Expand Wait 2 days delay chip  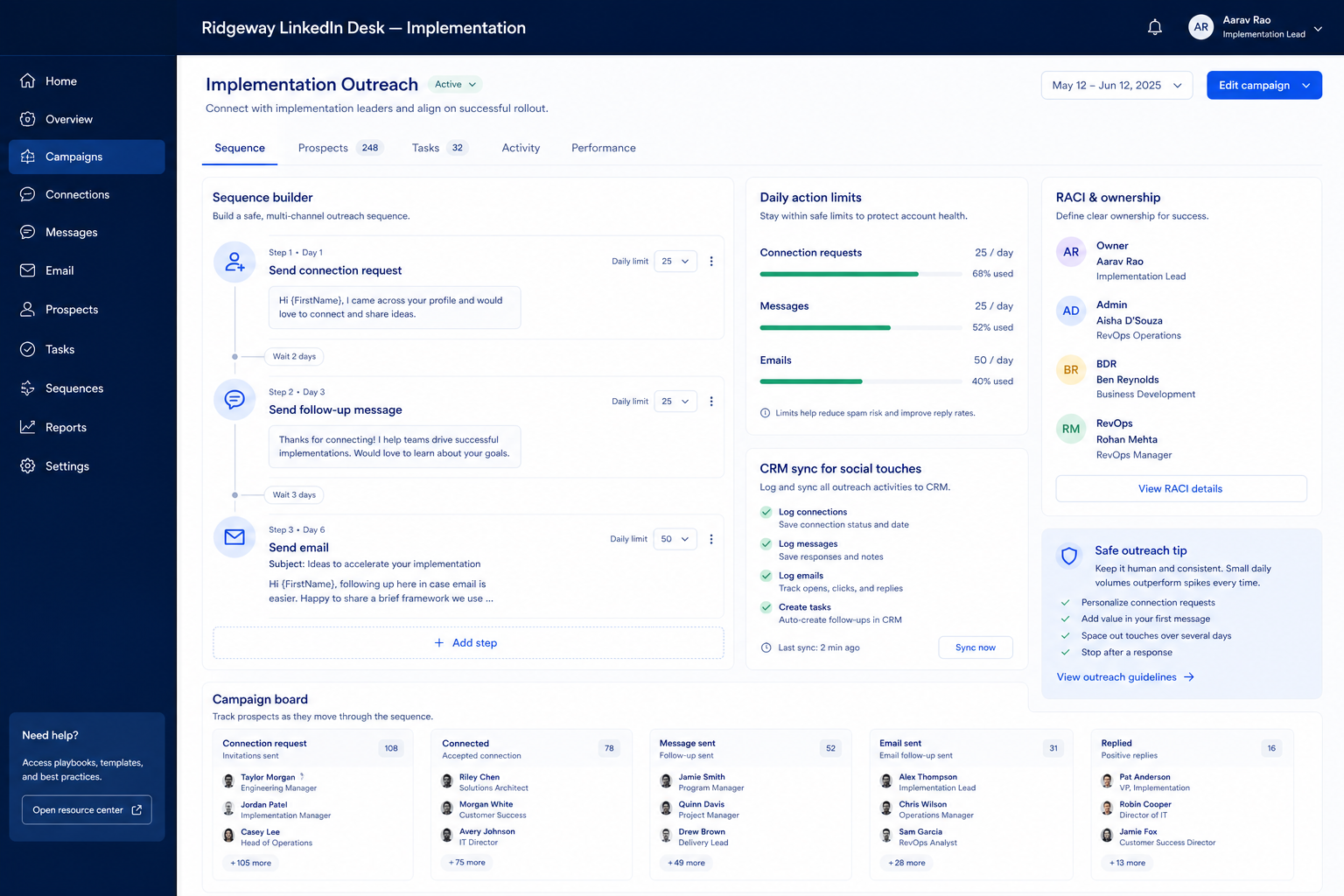pyautogui.click(x=294, y=356)
